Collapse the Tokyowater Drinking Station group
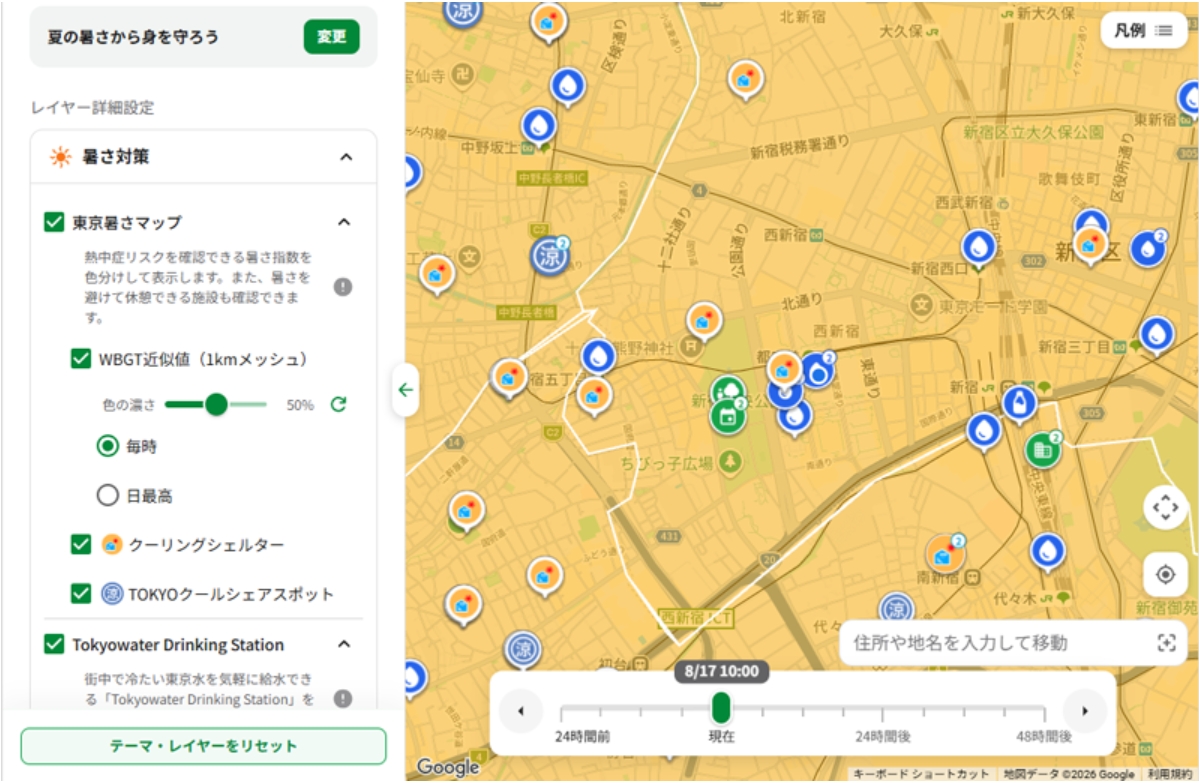The height and width of the screenshot is (783, 1199). pos(344,644)
